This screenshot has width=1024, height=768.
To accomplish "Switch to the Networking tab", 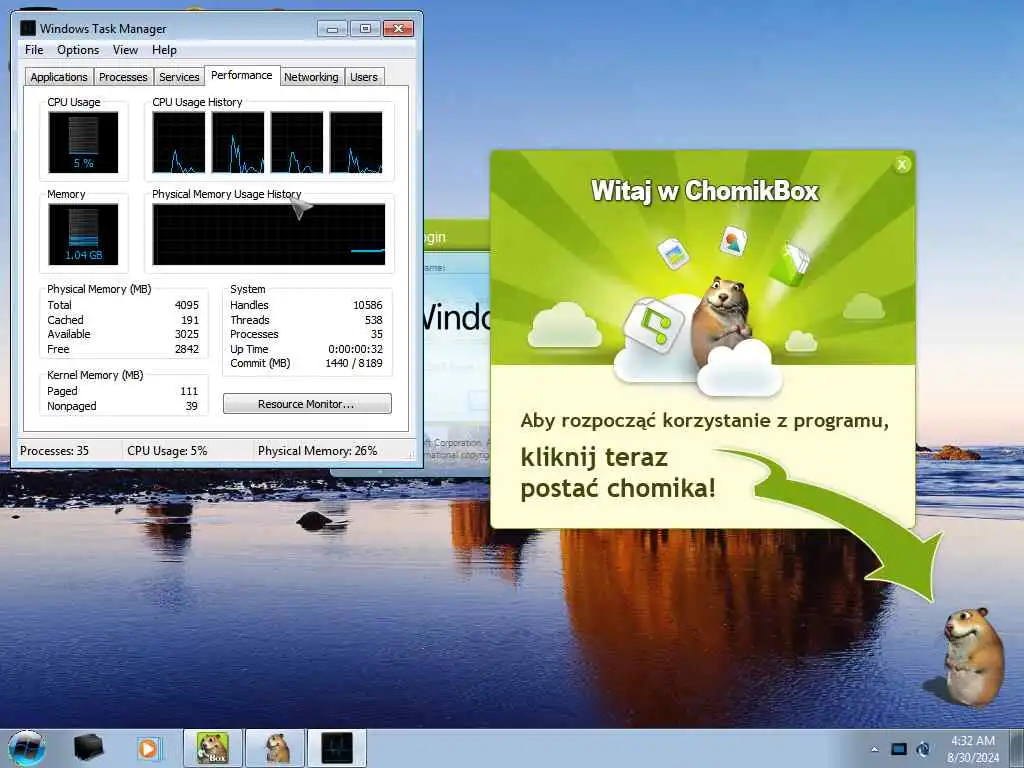I will coord(311,77).
